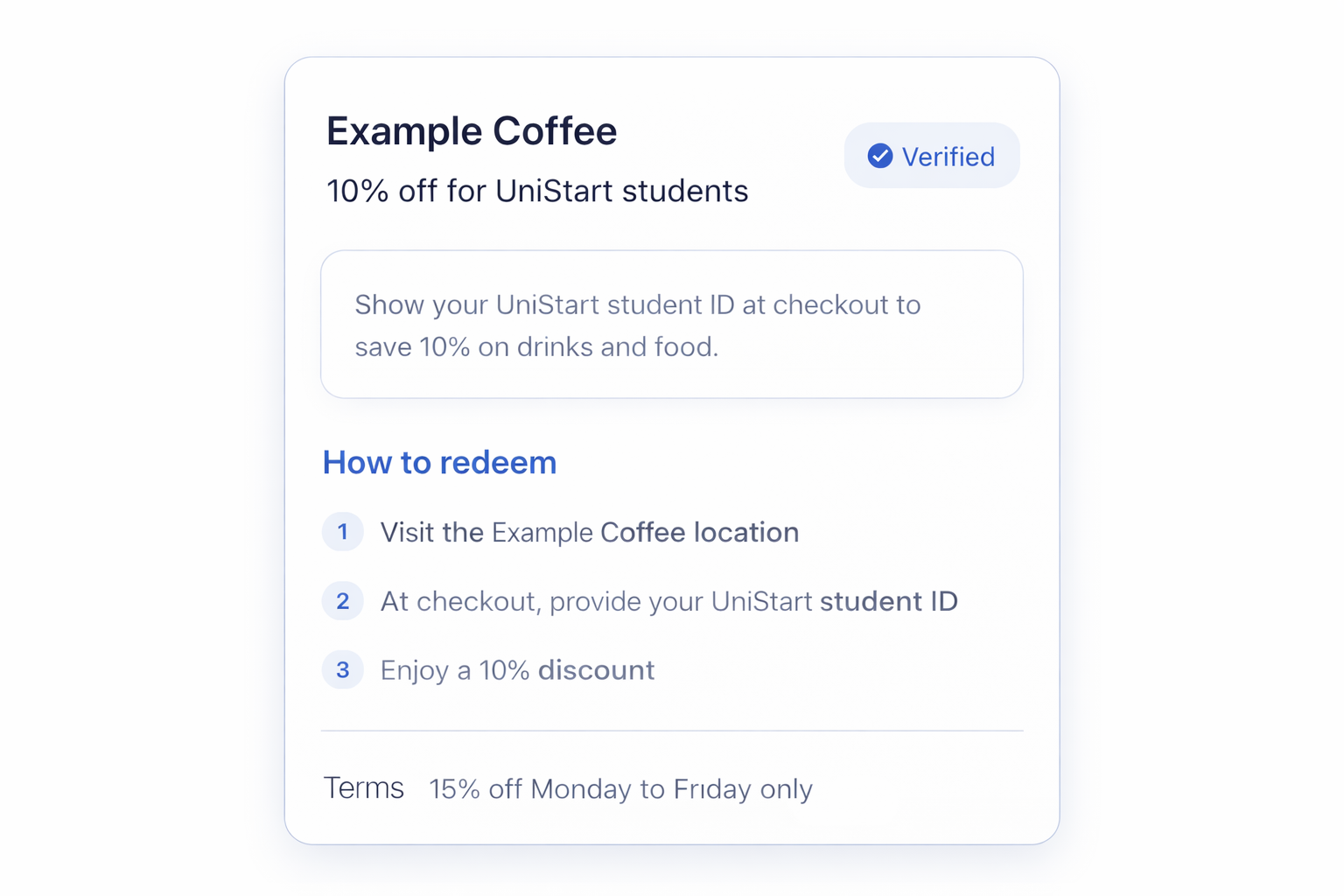Click the Terms label
Screen dimensions: 1344x896
point(363,787)
